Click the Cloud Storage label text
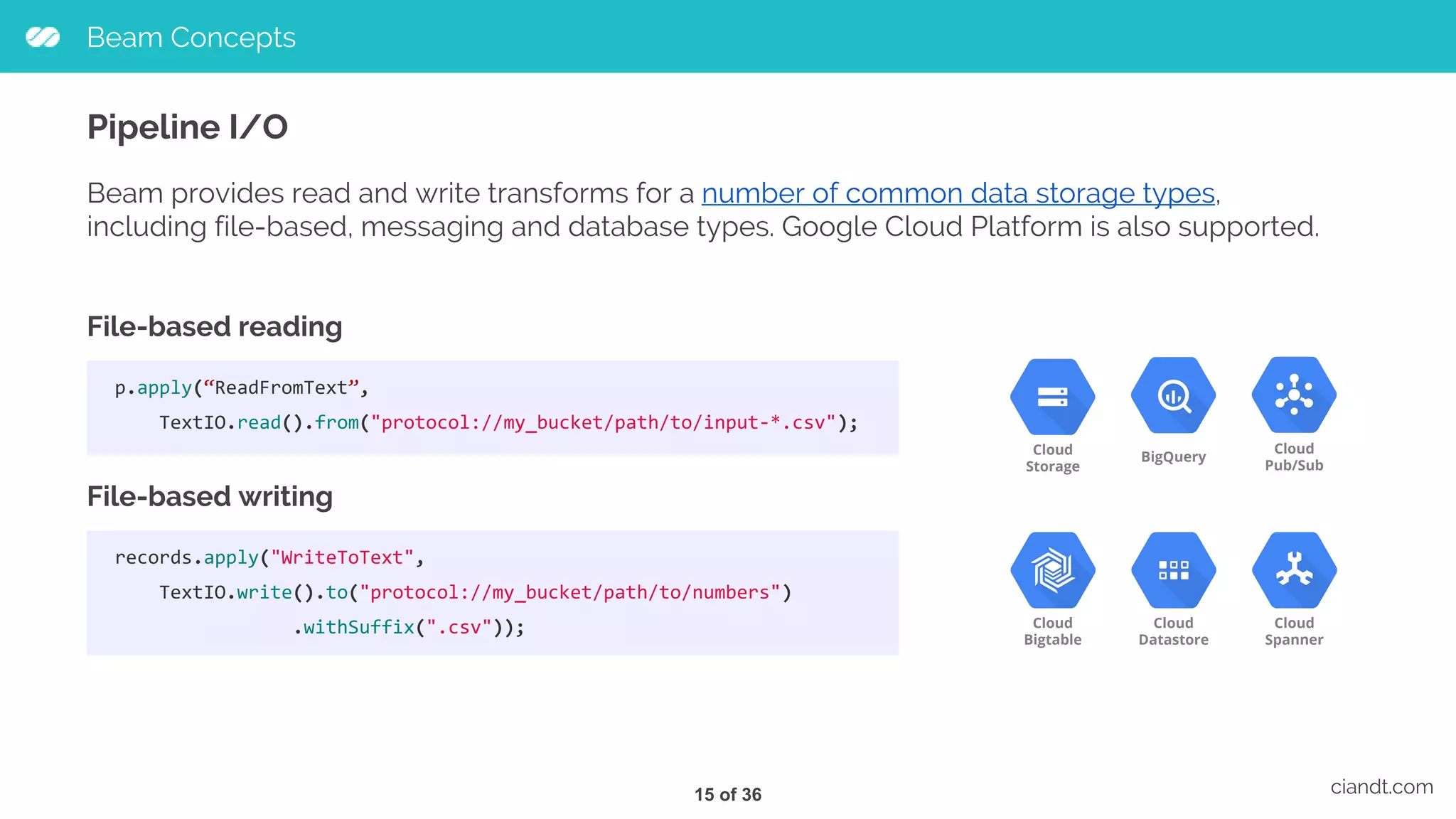This screenshot has width=1456, height=819. [x=1052, y=458]
